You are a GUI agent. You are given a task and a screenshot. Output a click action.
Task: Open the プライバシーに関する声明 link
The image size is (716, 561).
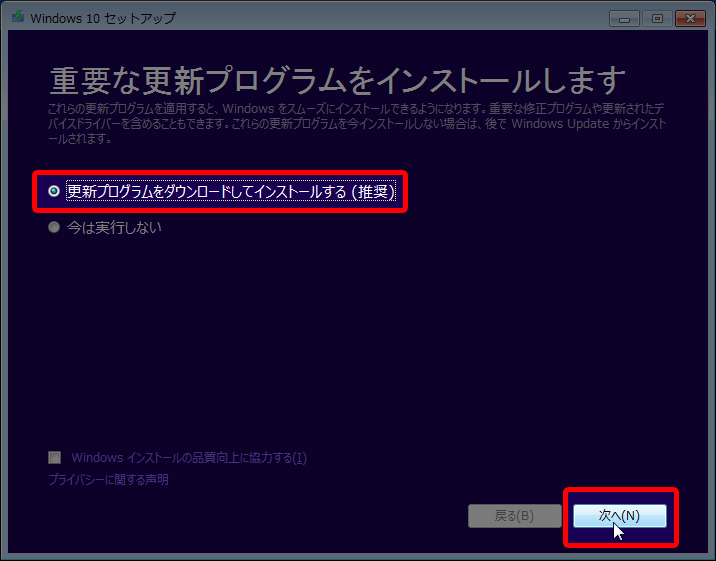click(x=108, y=480)
